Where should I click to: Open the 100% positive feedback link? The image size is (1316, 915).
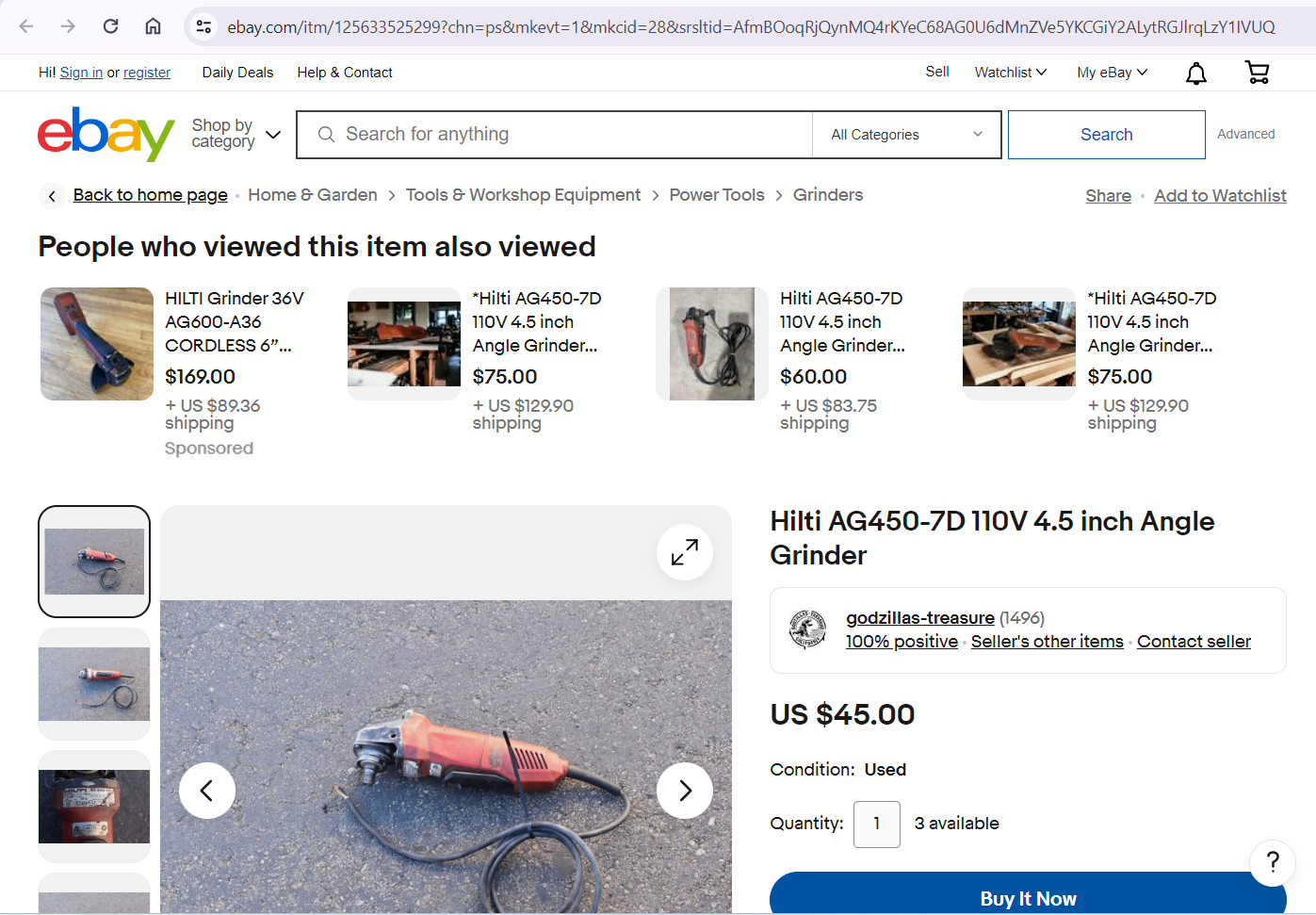pyautogui.click(x=902, y=642)
